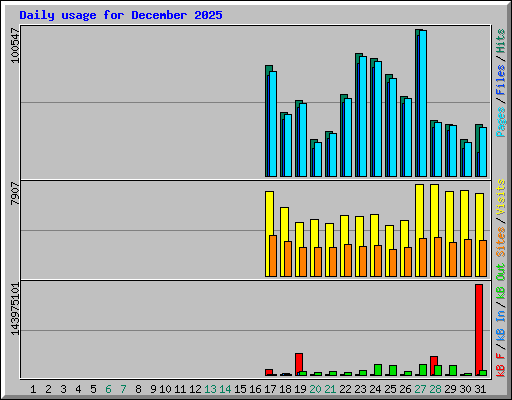The height and width of the screenshot is (400, 512).
Task: Click the cyan pages bar for day 24
Action: point(378,119)
